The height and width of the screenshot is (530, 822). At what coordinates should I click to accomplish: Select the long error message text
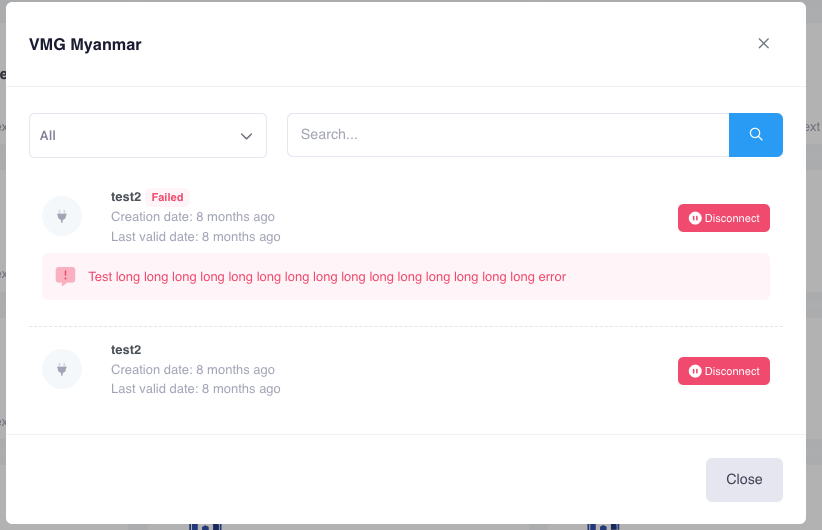327,277
